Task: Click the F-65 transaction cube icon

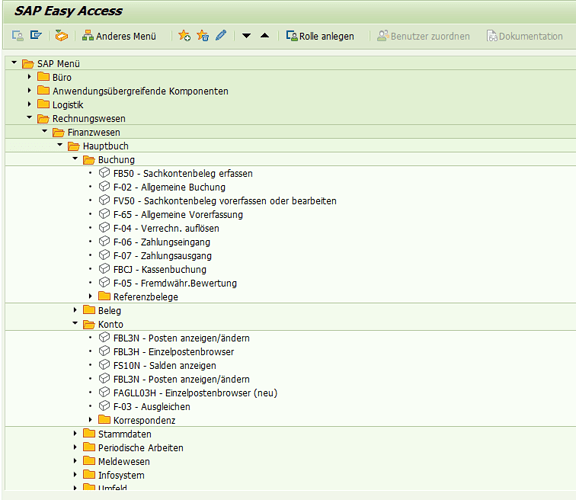Action: click(x=104, y=214)
